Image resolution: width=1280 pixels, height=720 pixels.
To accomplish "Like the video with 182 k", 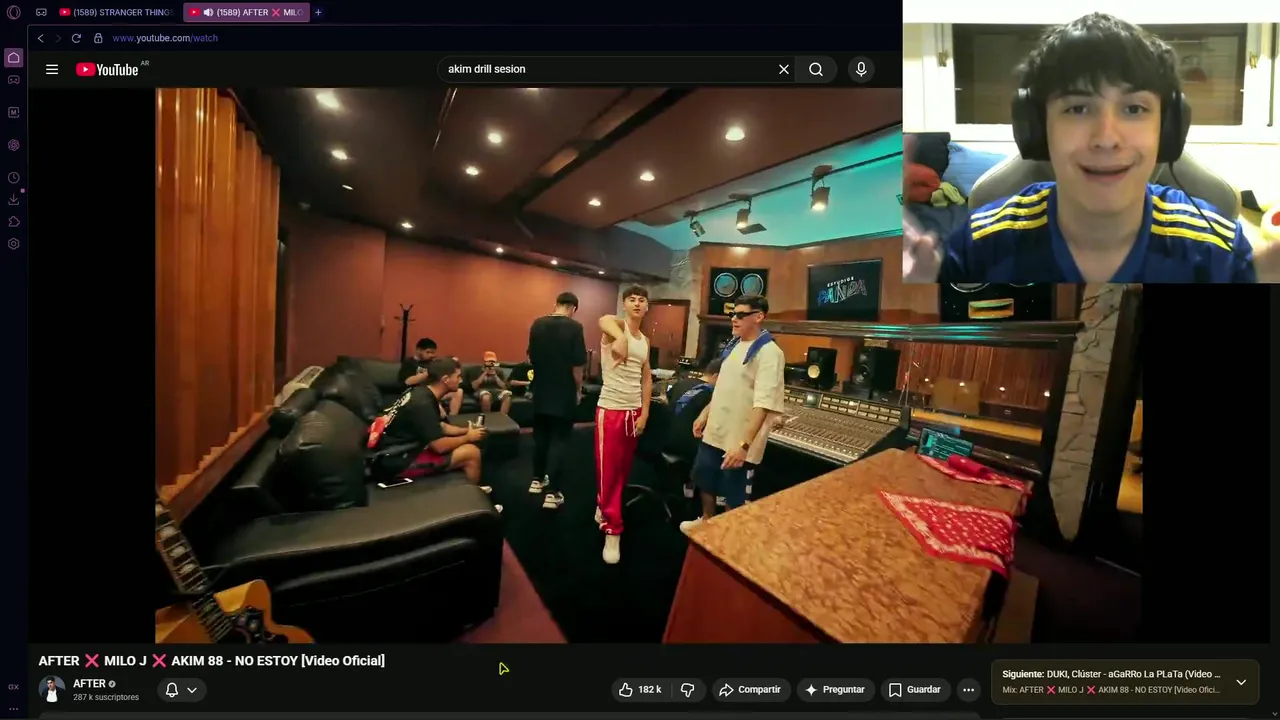I will [640, 690].
